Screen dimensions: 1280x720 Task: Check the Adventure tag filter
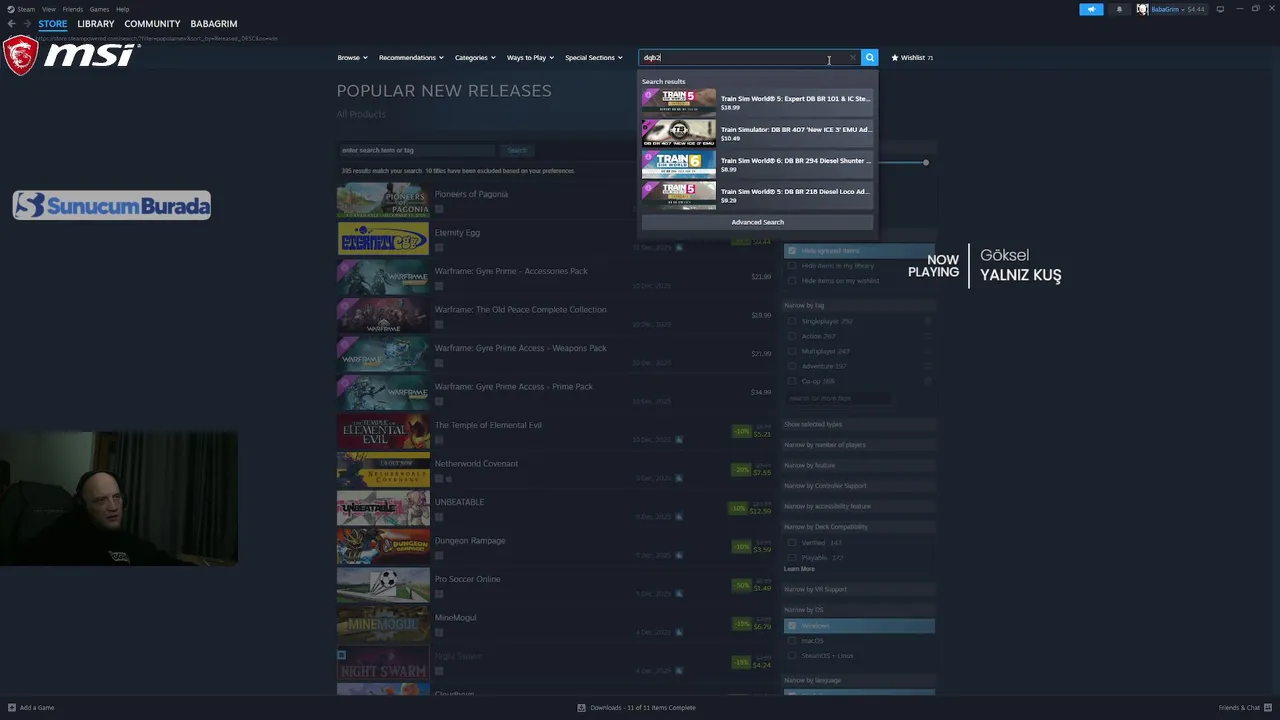pos(792,366)
